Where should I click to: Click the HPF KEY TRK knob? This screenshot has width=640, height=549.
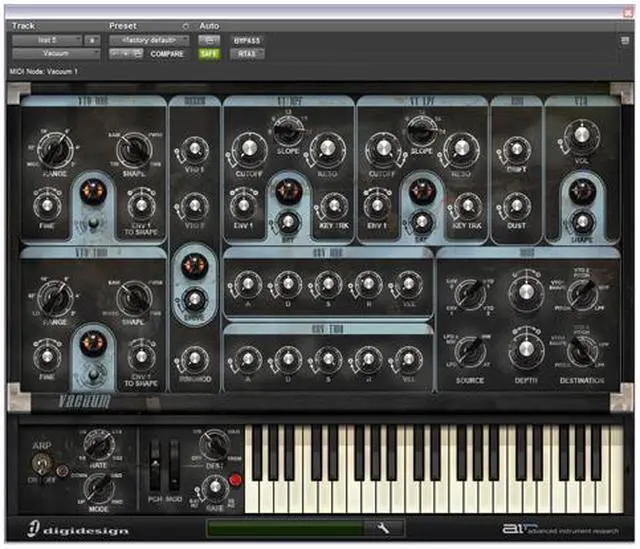334,205
